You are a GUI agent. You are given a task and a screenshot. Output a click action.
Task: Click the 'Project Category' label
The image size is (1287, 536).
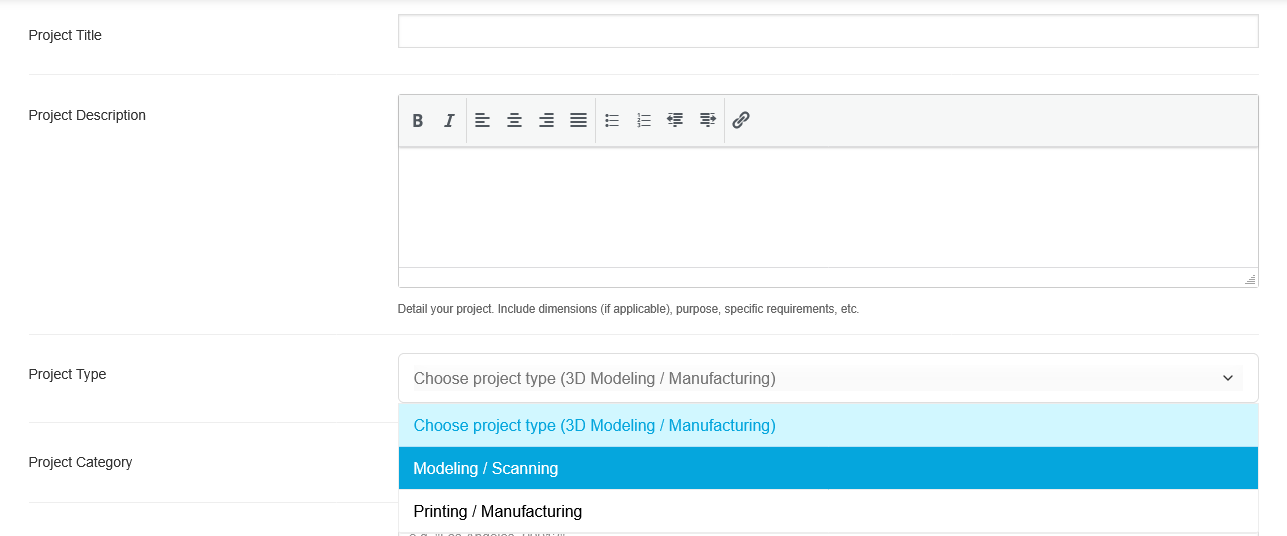80,462
